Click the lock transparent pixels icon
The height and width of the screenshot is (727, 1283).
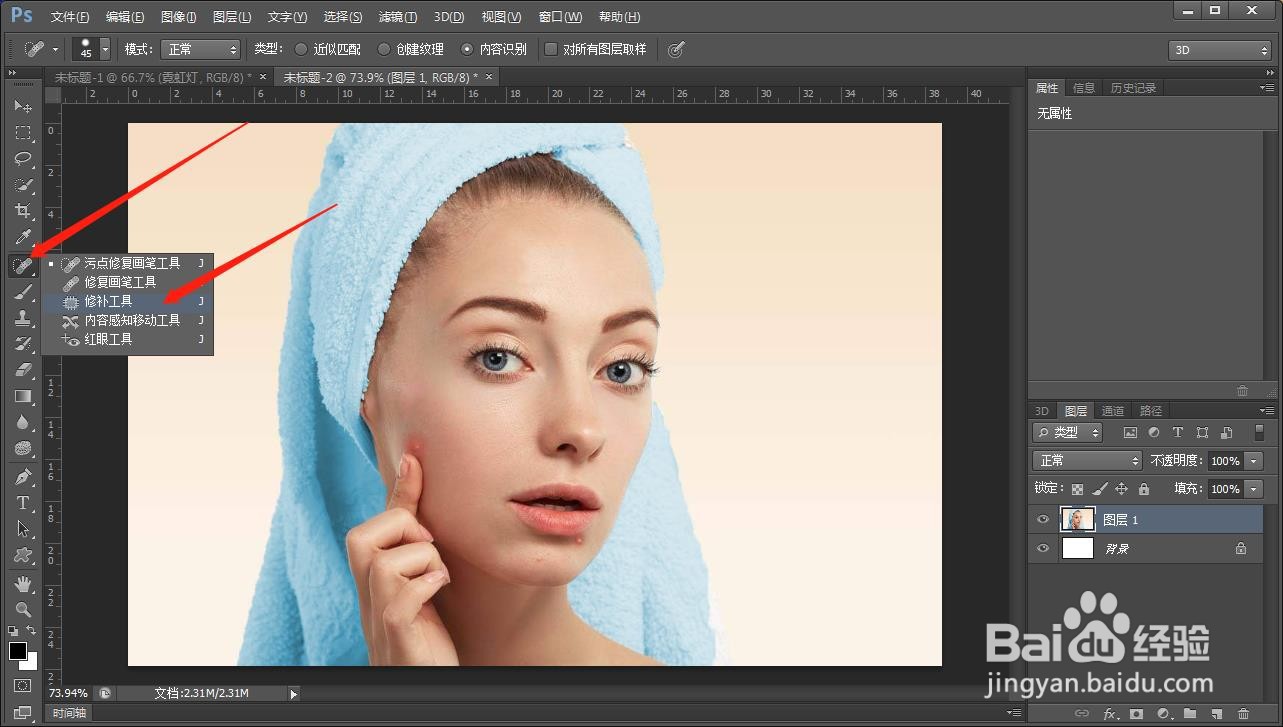point(1077,489)
